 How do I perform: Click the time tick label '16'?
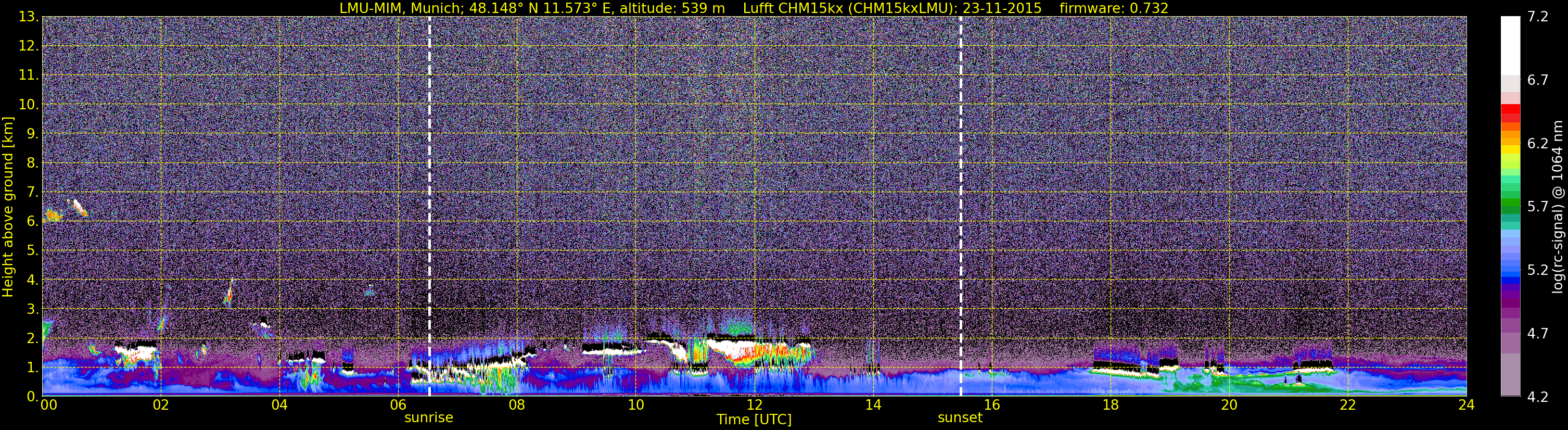point(991,405)
